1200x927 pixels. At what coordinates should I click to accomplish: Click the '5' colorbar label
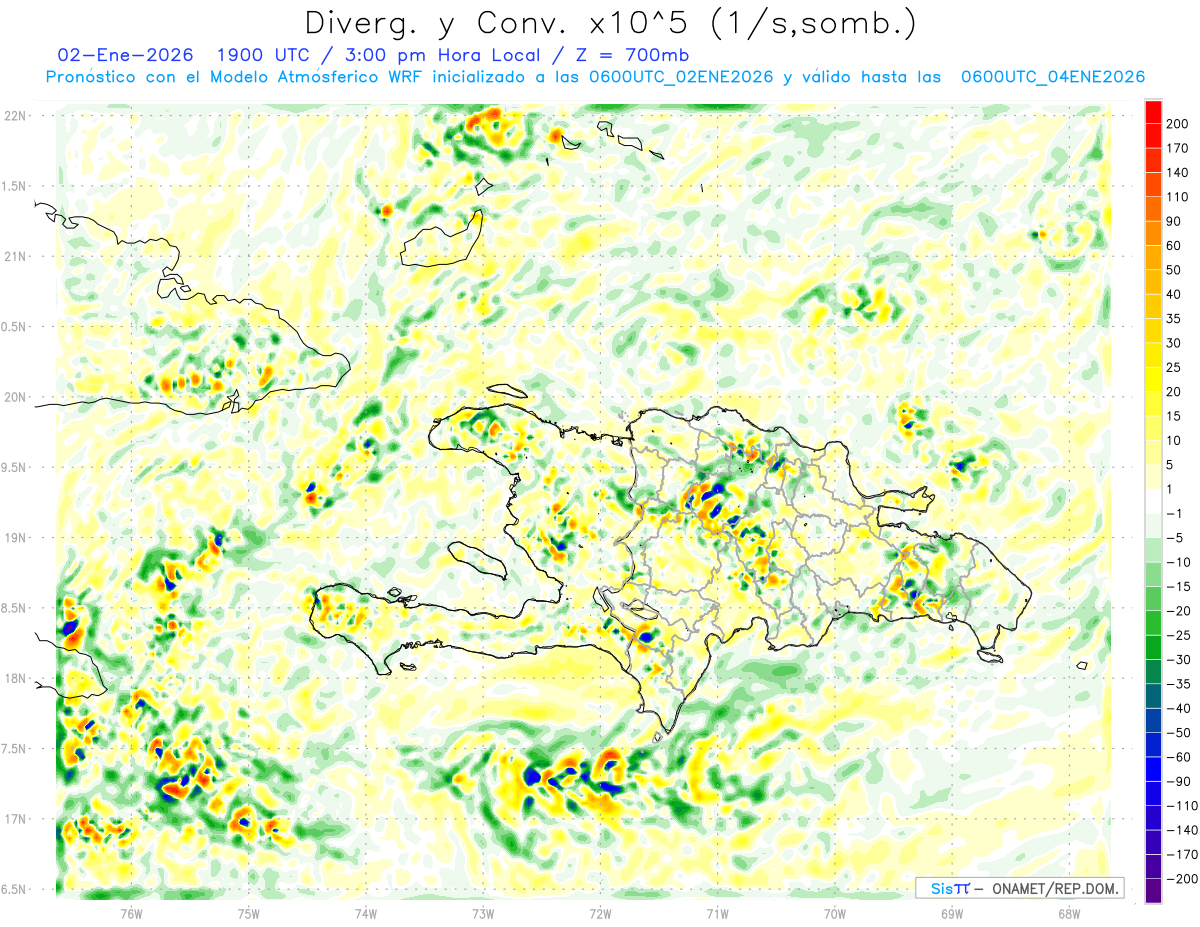point(1170,465)
